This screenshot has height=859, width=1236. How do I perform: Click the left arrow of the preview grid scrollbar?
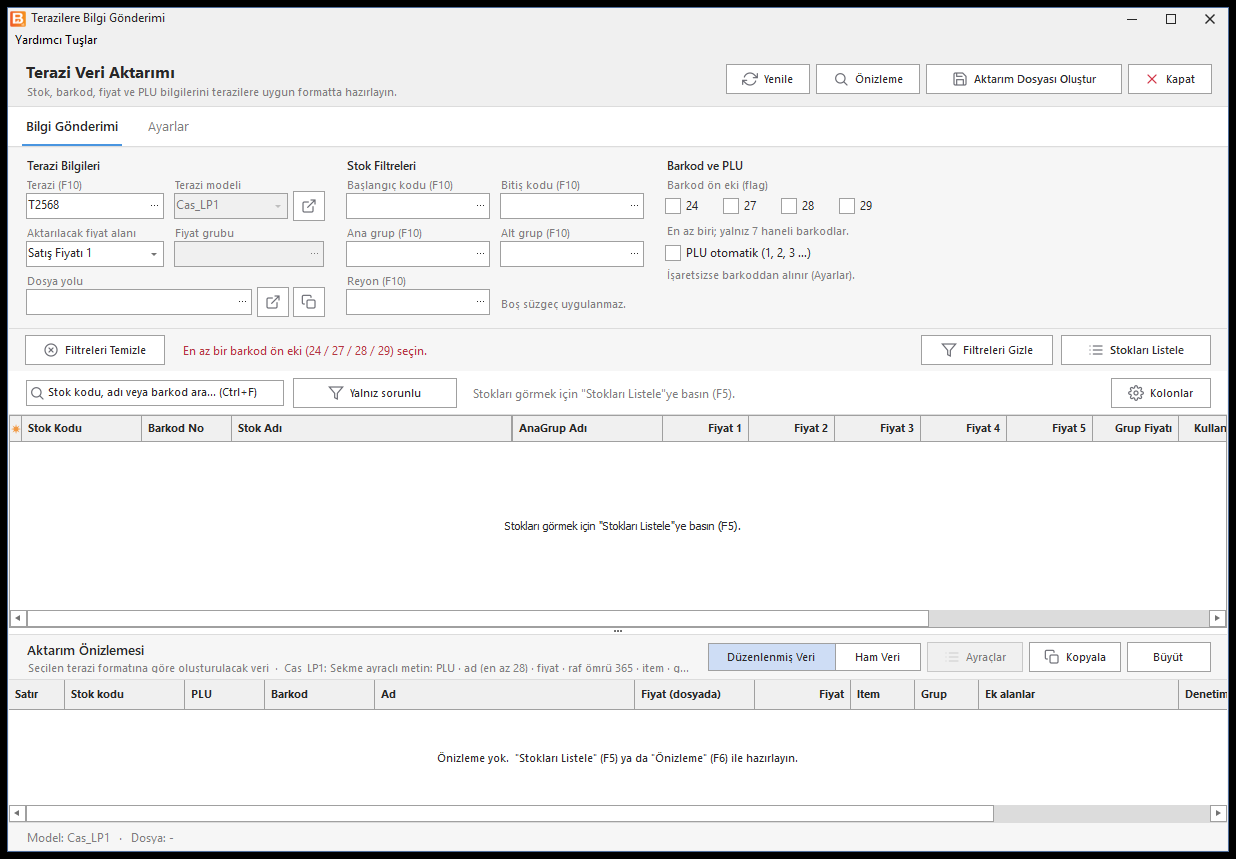click(x=18, y=813)
